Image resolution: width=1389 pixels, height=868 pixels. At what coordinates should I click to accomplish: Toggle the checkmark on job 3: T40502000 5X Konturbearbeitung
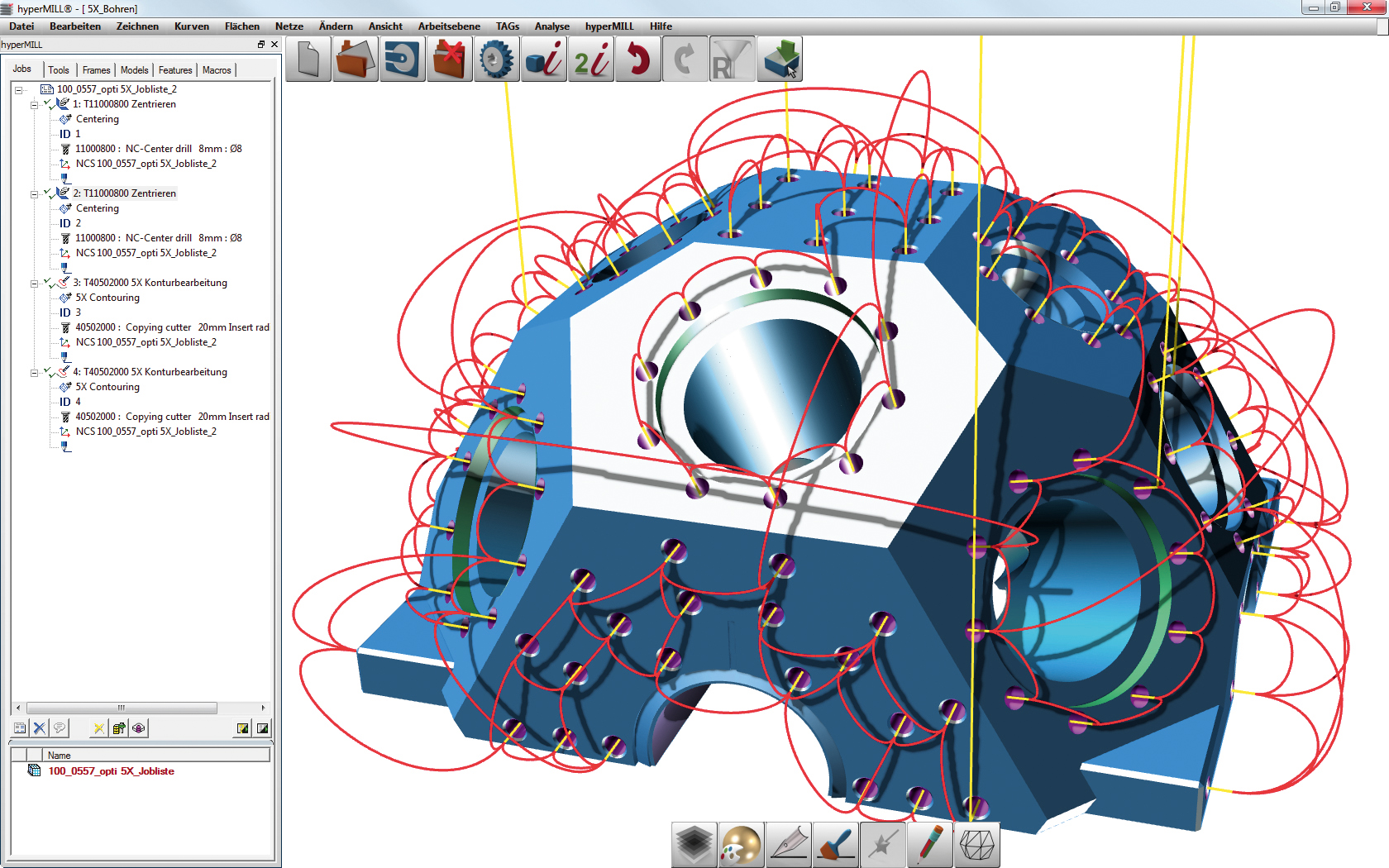pos(45,282)
